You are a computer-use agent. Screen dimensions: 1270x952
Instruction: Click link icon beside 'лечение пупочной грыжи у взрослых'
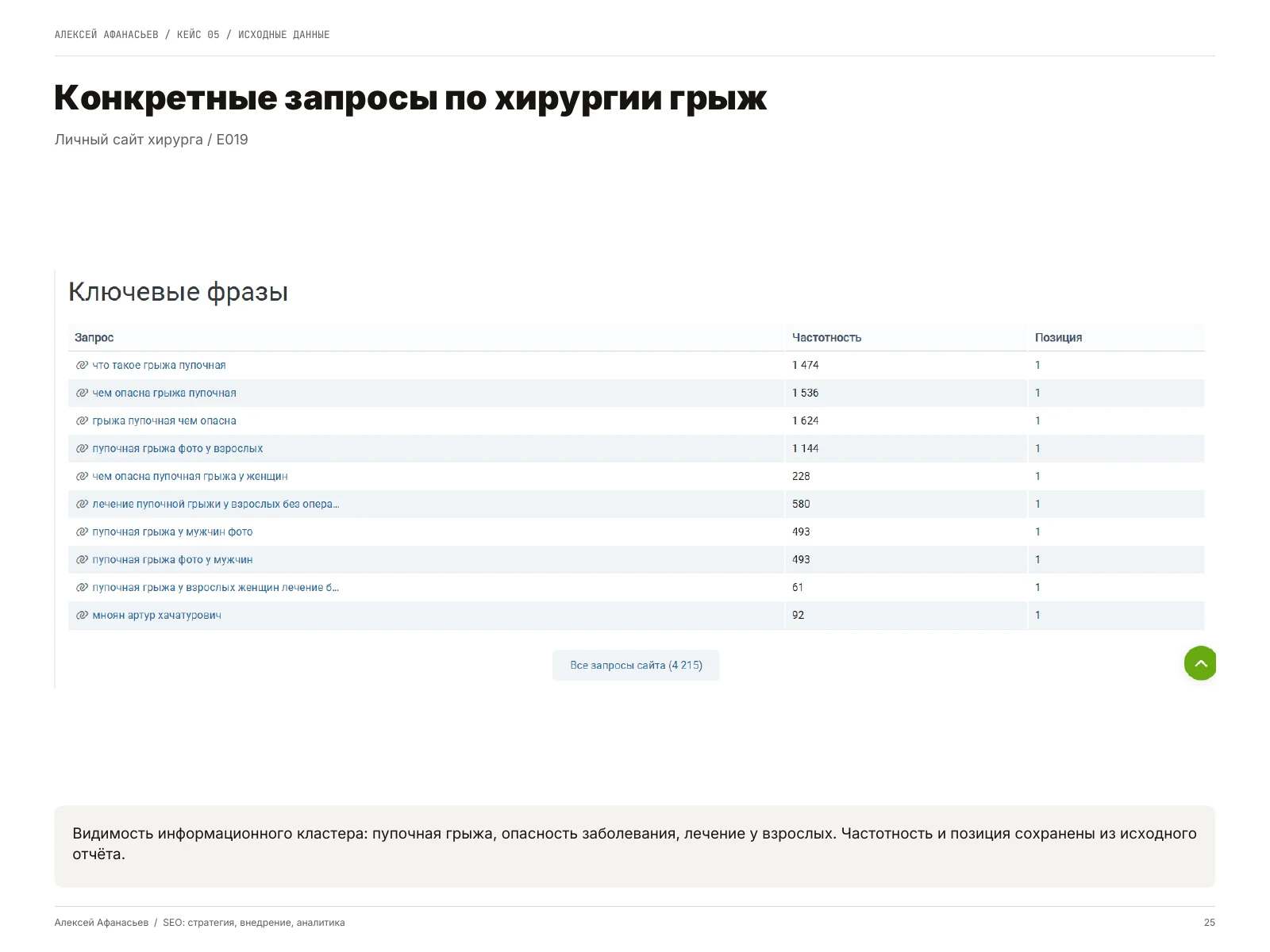click(82, 504)
